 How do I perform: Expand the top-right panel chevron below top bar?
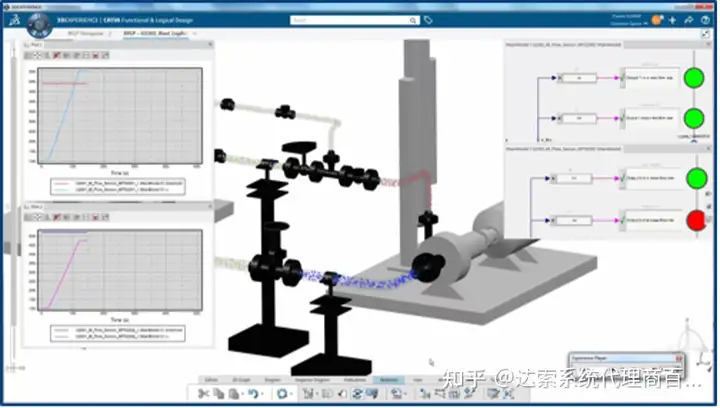(704, 33)
